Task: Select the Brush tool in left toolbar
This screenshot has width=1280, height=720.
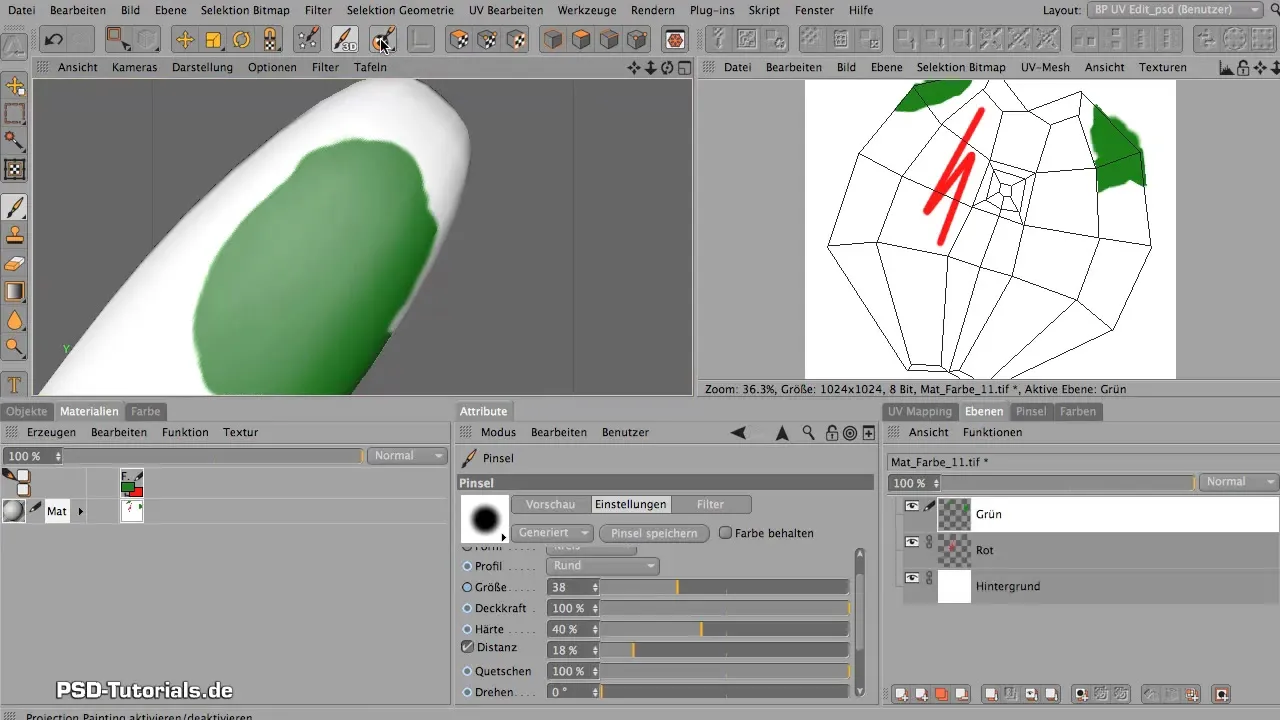Action: coord(15,207)
